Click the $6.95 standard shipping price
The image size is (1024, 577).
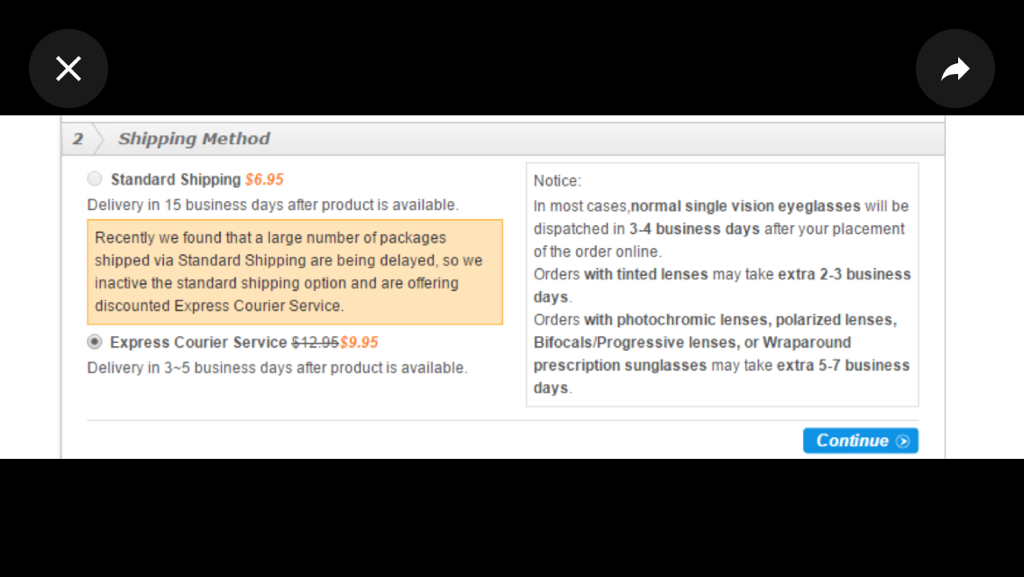click(264, 180)
